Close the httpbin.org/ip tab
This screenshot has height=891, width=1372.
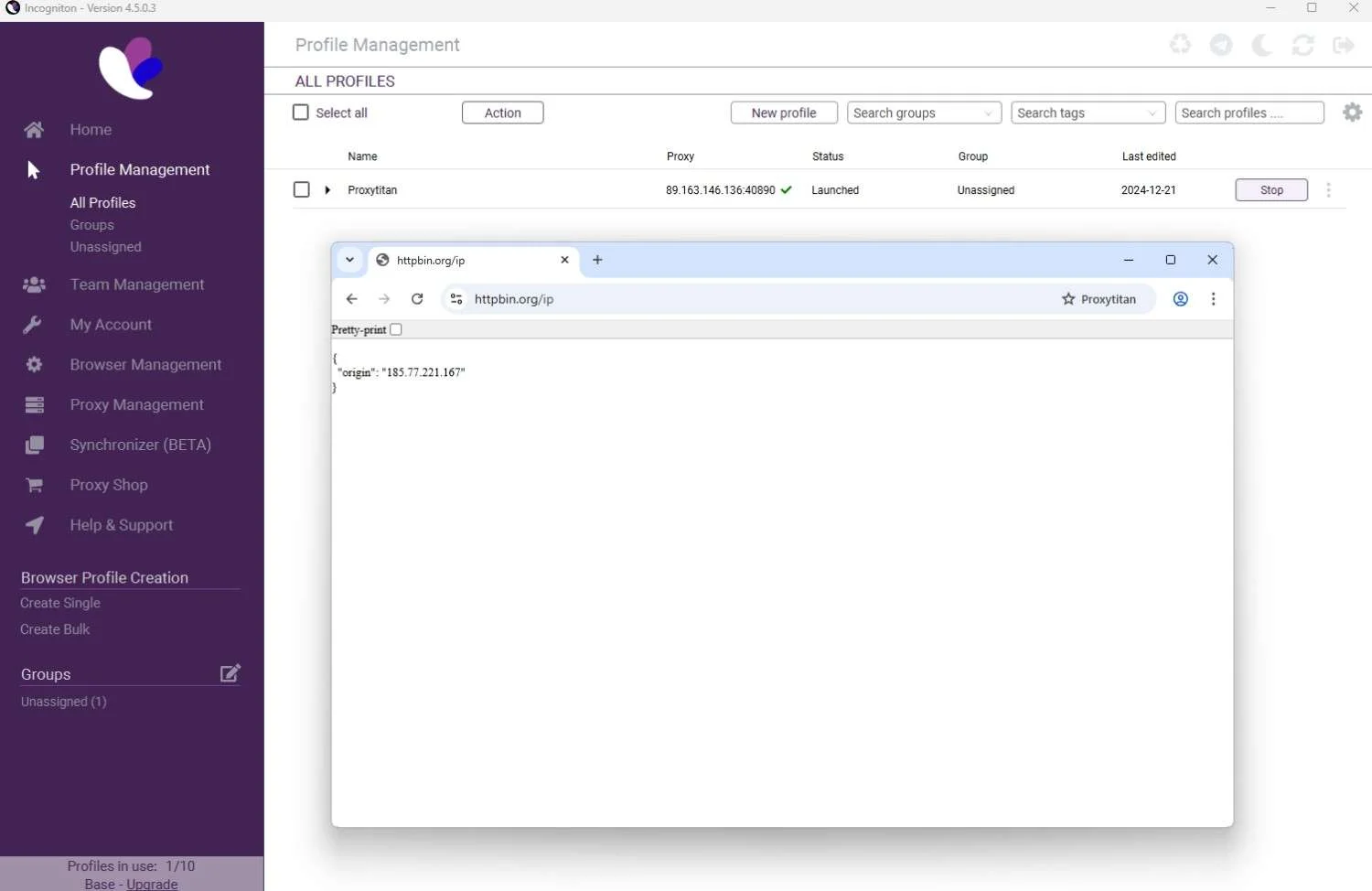pos(564,260)
